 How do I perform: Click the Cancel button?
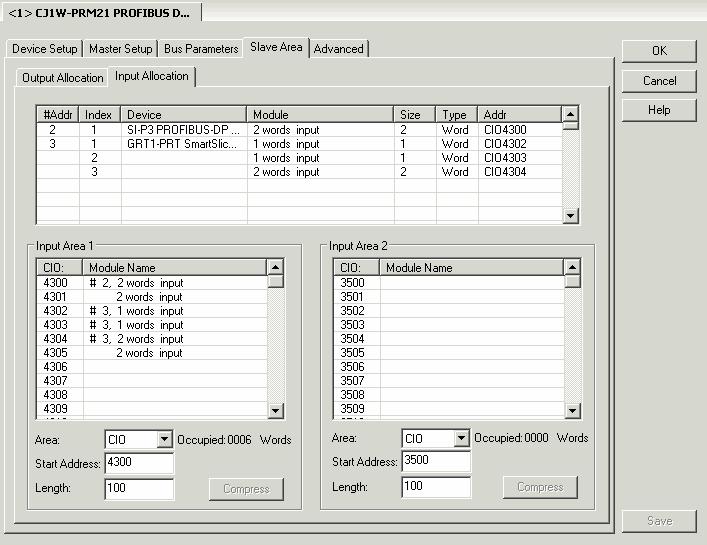tap(659, 81)
